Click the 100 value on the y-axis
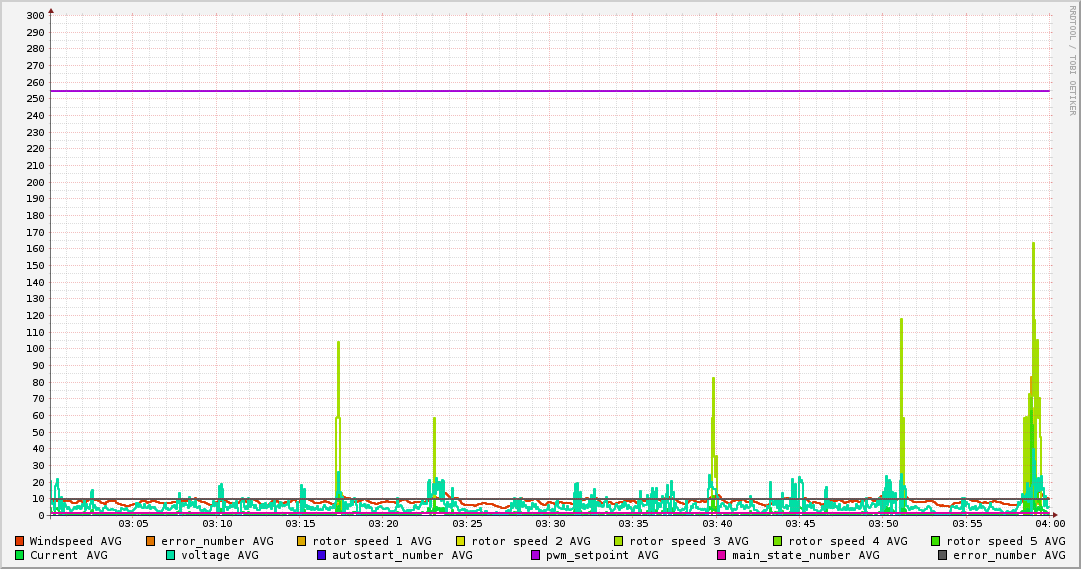This screenshot has height=569, width=1081. tap(34, 349)
